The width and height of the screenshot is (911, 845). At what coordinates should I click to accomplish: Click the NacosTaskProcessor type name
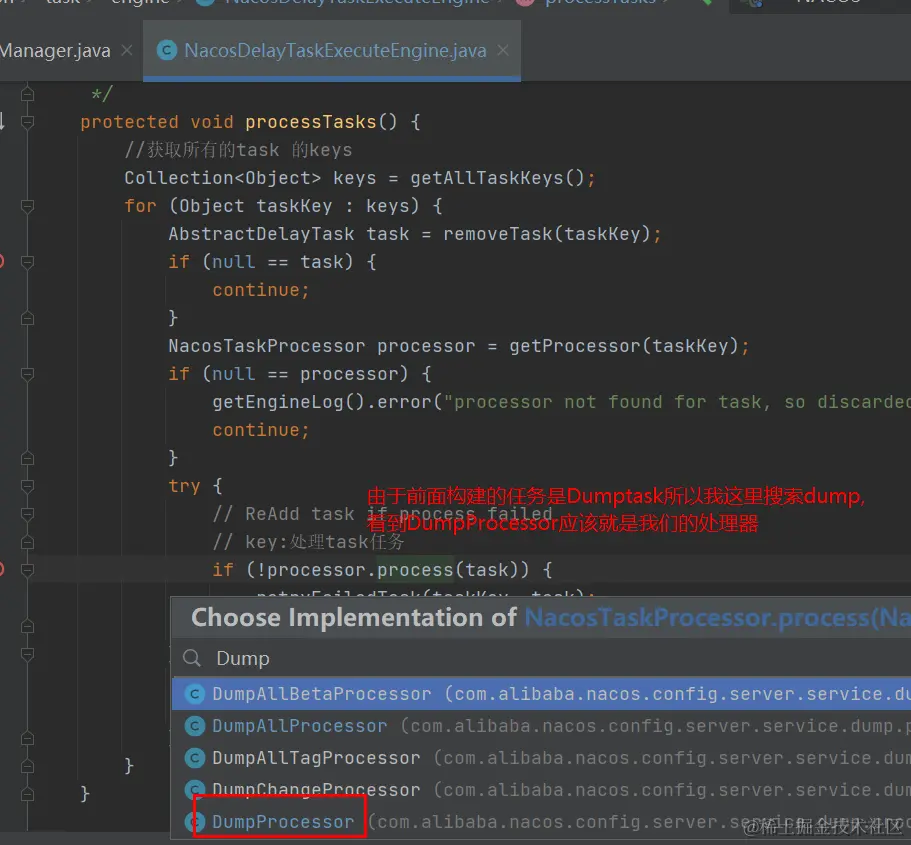267,346
